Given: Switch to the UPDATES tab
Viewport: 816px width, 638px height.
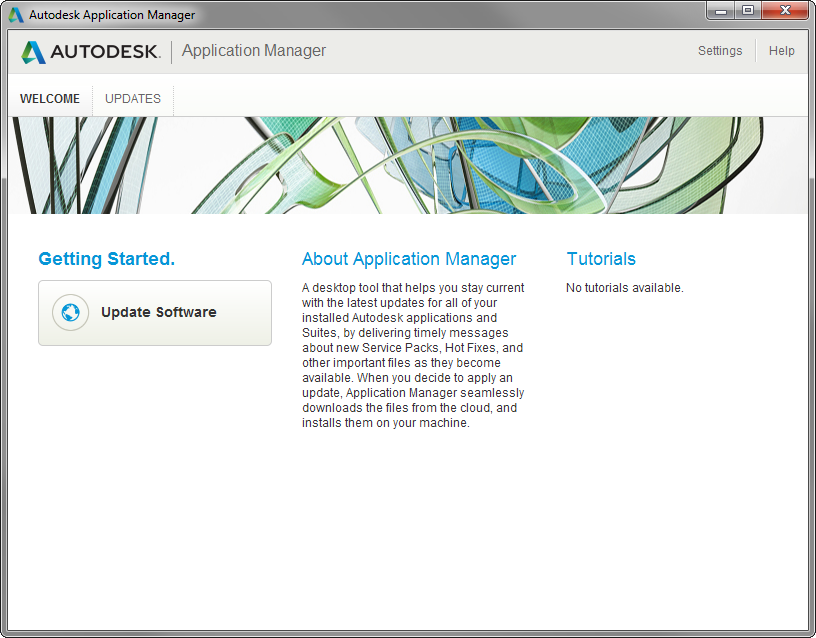Looking at the screenshot, I should (133, 99).
